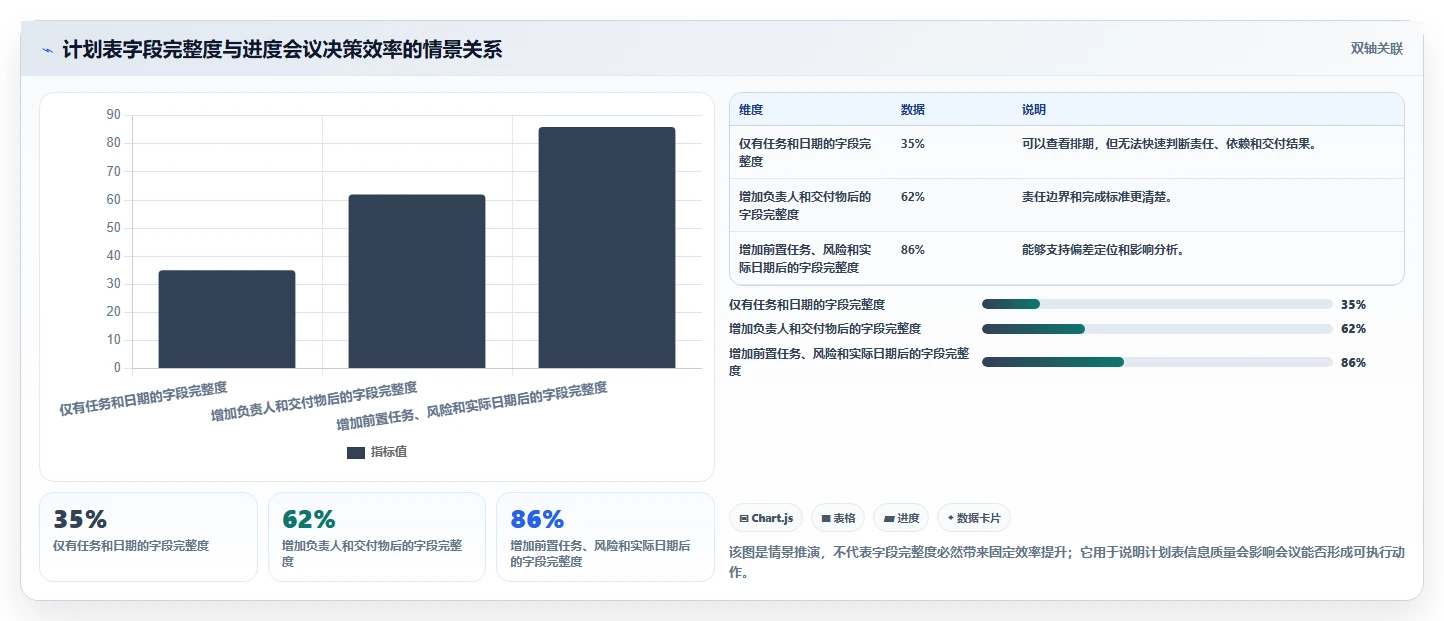This screenshot has height=621, width=1444.
Task: Click 能够支持偏差定位和影响分析。 cell
Action: coord(1103,250)
